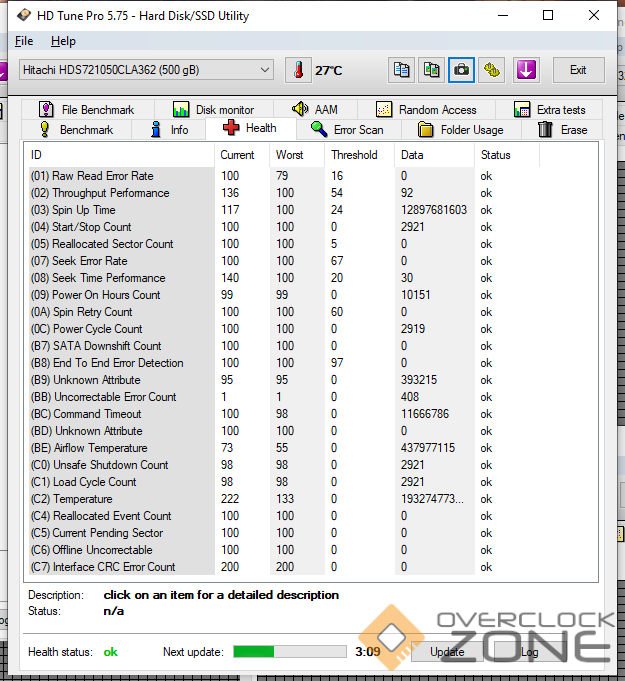The image size is (625, 681).
Task: Select the (BD) Unknown Attribute row
Action: [284, 431]
